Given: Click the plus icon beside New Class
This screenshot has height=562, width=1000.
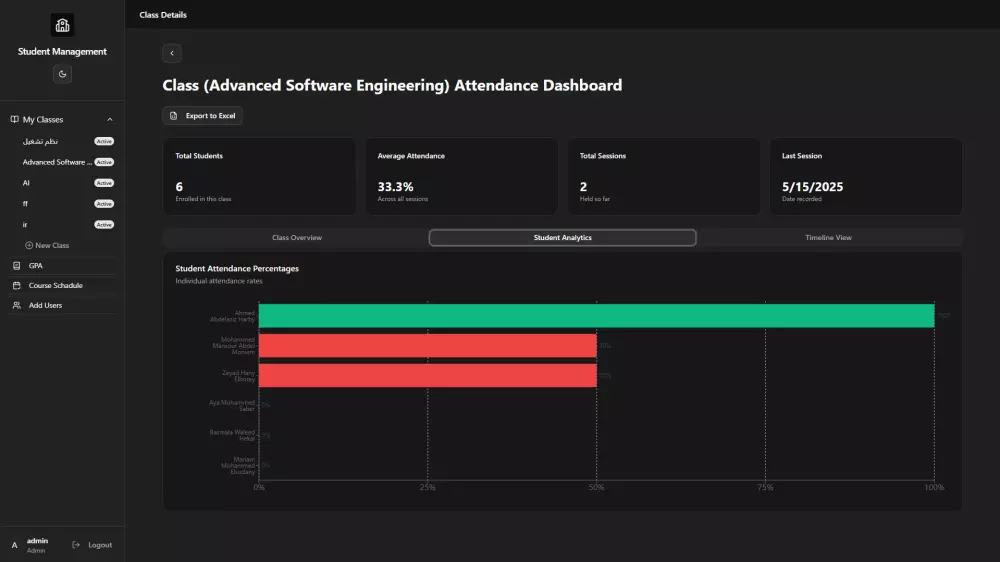Looking at the screenshot, I should click(x=29, y=246).
